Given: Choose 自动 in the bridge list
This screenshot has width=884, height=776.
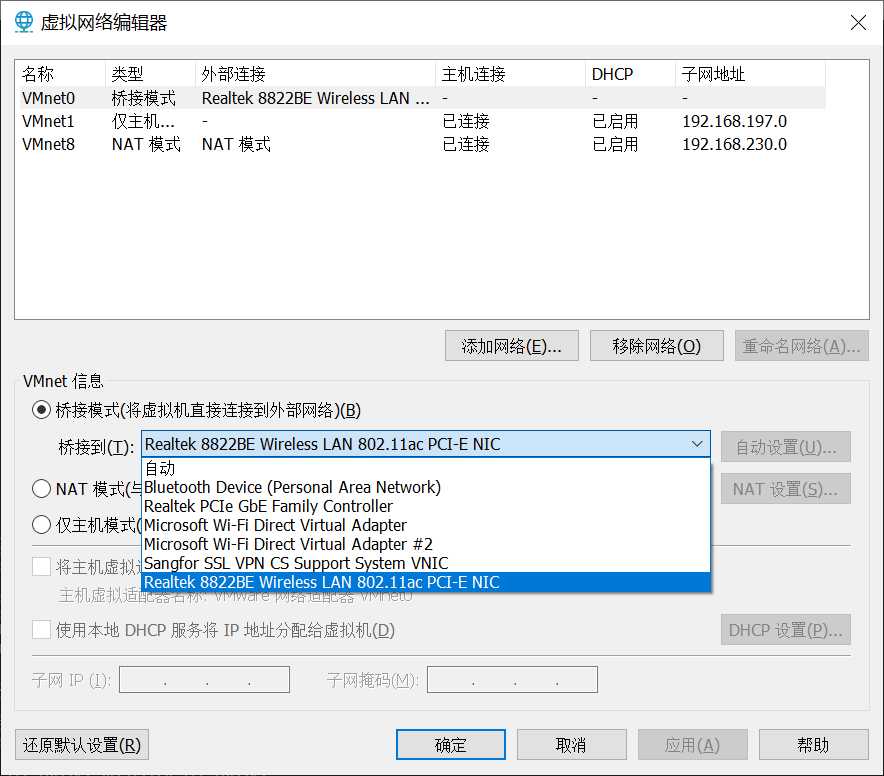Looking at the screenshot, I should point(426,468).
